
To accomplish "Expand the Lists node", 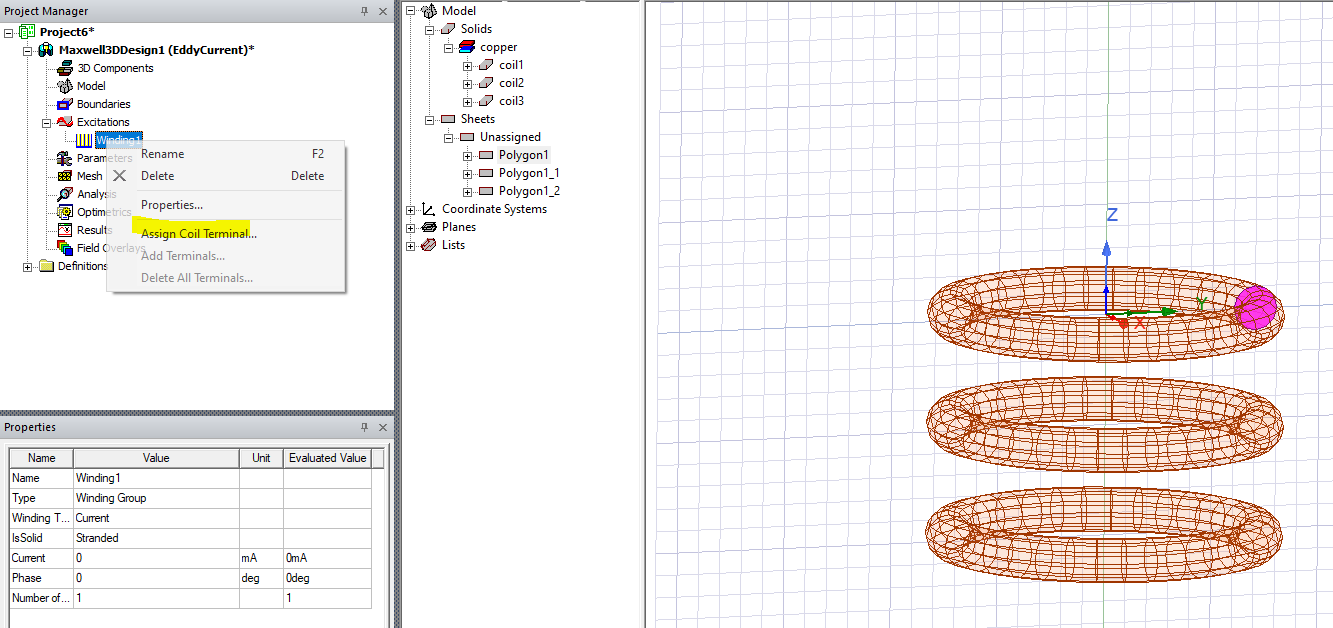I will click(410, 245).
